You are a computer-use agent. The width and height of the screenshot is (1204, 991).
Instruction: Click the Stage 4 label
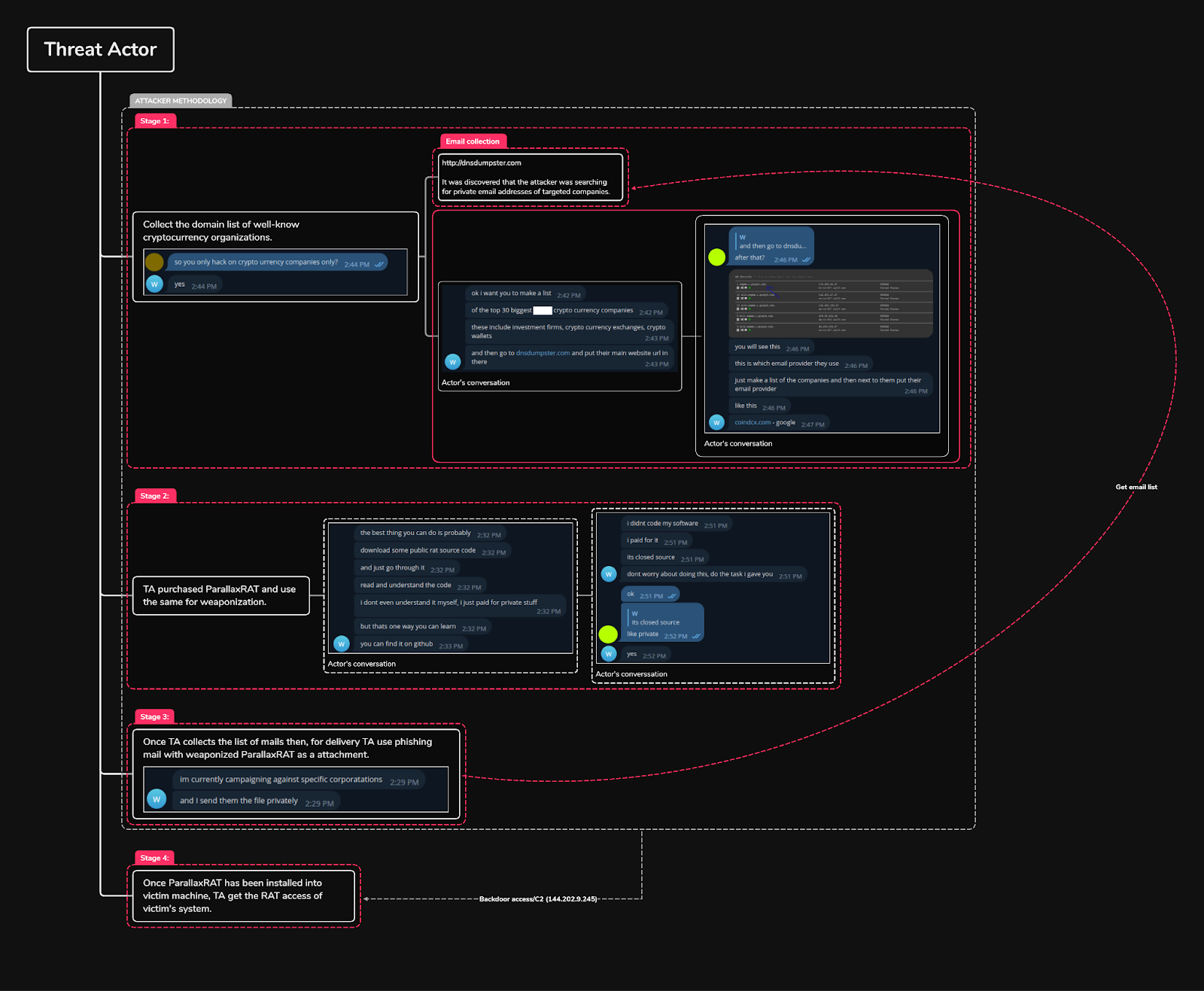tap(155, 858)
